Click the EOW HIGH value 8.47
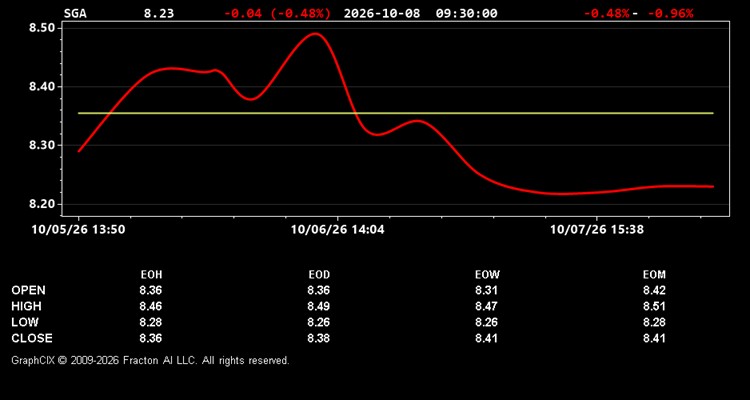The height and width of the screenshot is (400, 750). pos(487,306)
